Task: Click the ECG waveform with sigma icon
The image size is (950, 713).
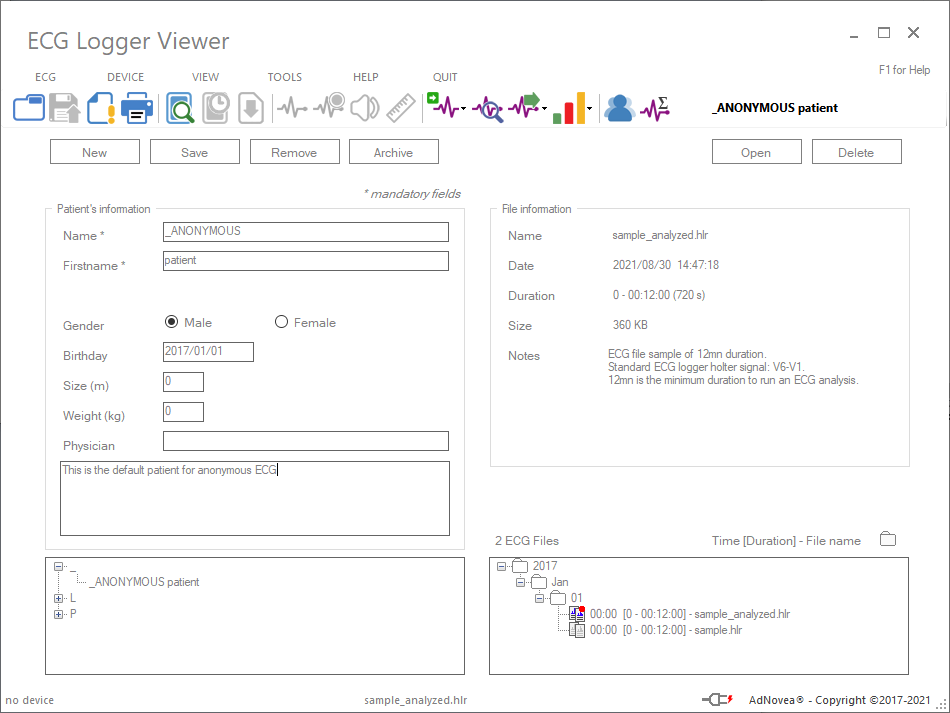Action: point(655,108)
